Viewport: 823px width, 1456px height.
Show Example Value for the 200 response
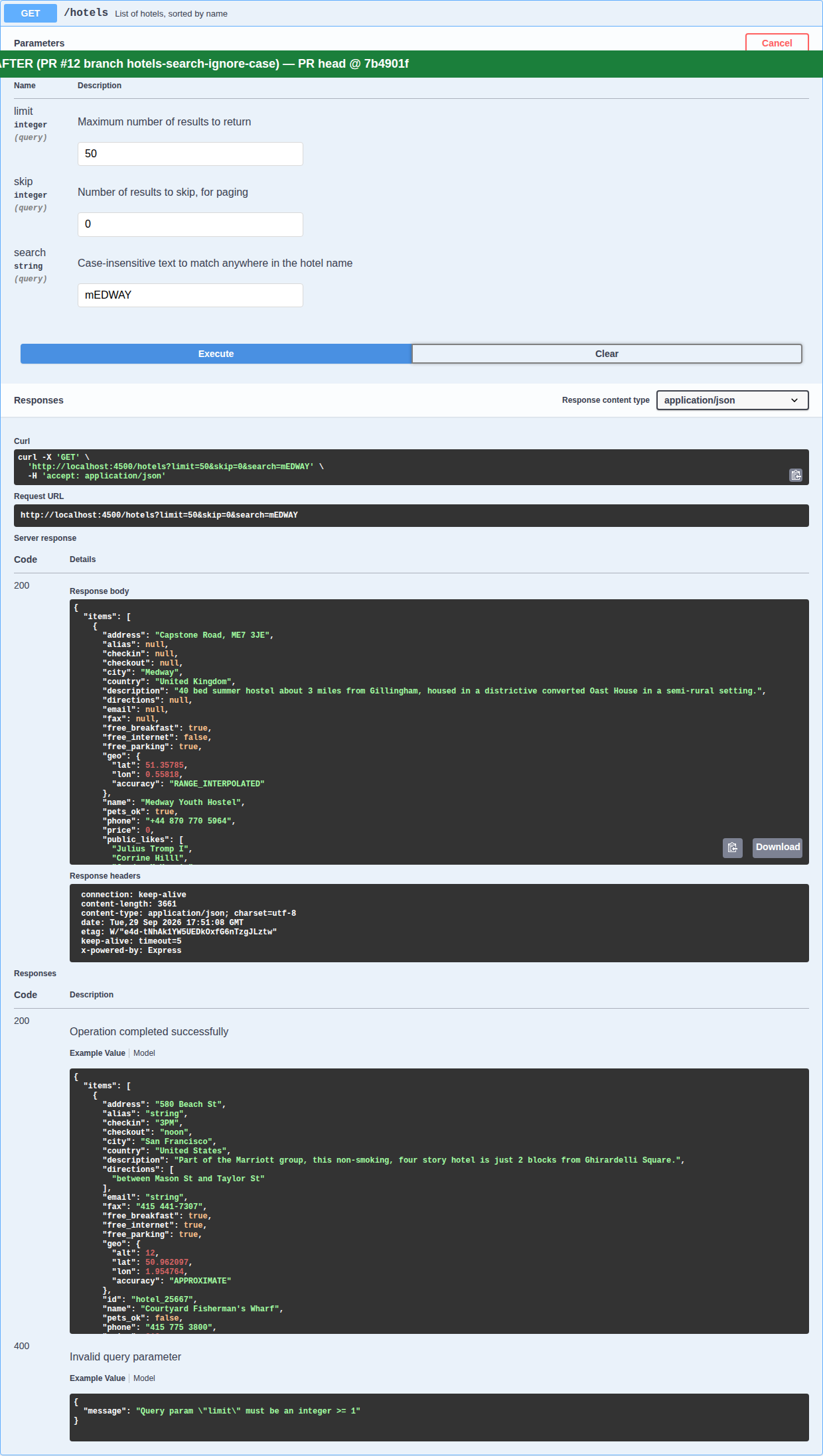pos(98,1053)
